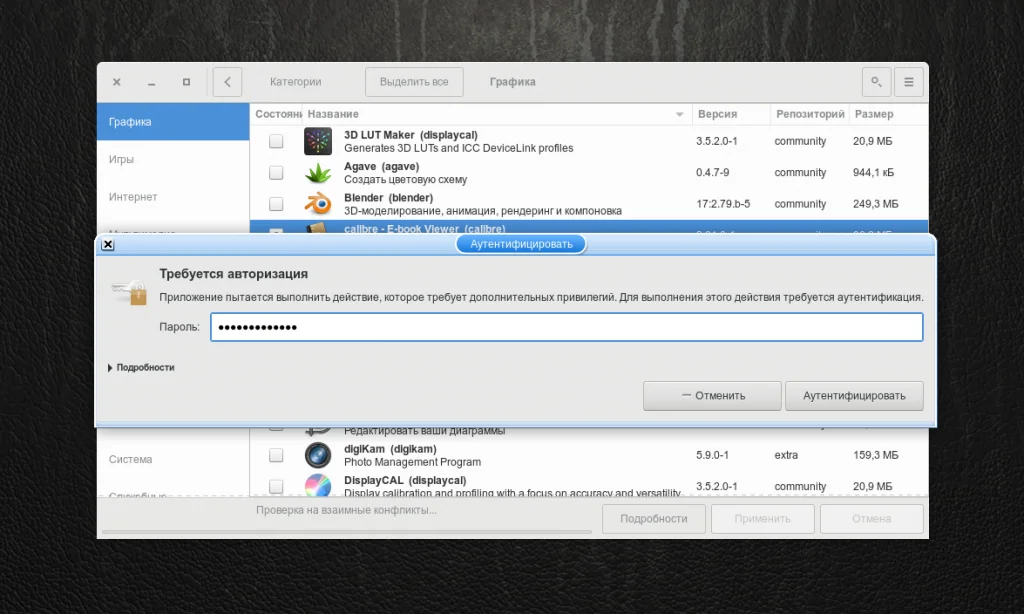Tick the checkbox for DisplayCAL
The image size is (1024, 614).
tap(276, 486)
